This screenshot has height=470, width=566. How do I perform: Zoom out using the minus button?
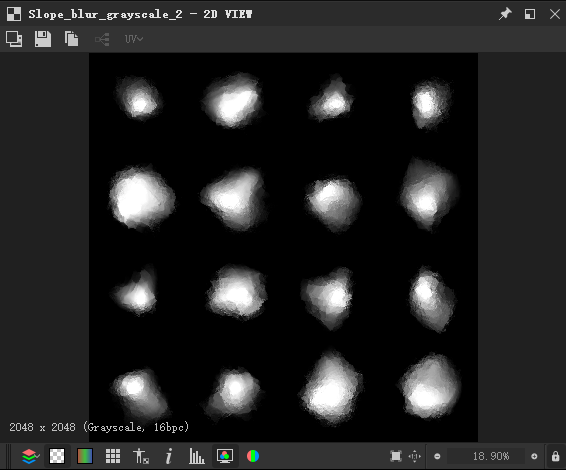(x=437, y=456)
